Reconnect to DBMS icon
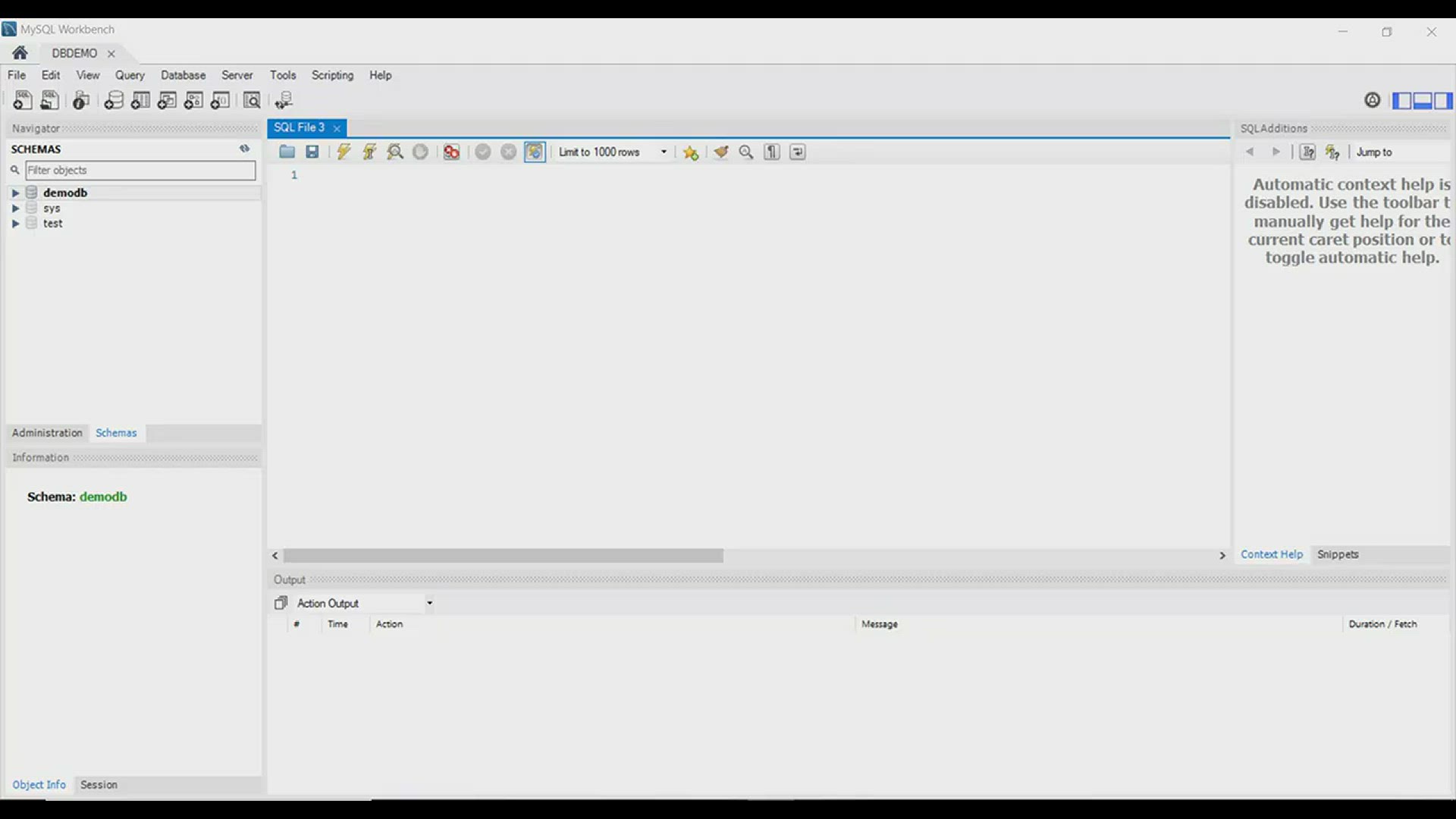This screenshot has width=1456, height=819. point(284,100)
